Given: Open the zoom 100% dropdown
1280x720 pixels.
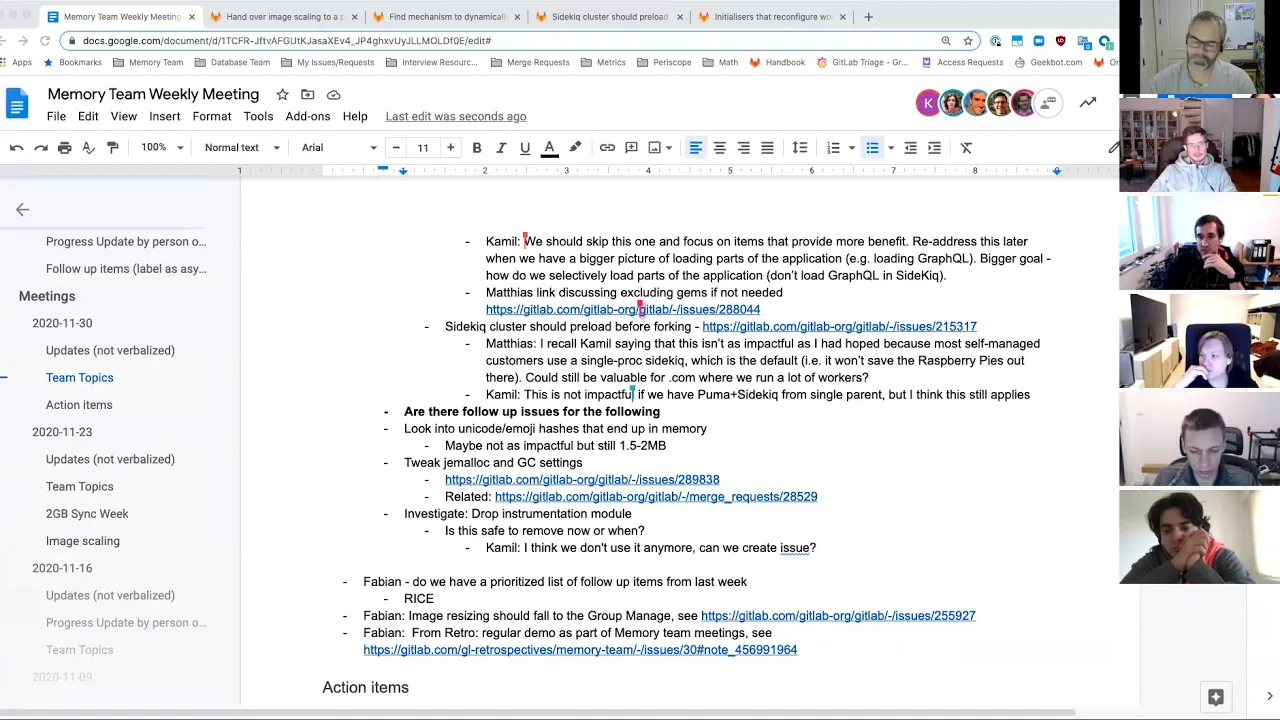Looking at the screenshot, I should (x=162, y=148).
